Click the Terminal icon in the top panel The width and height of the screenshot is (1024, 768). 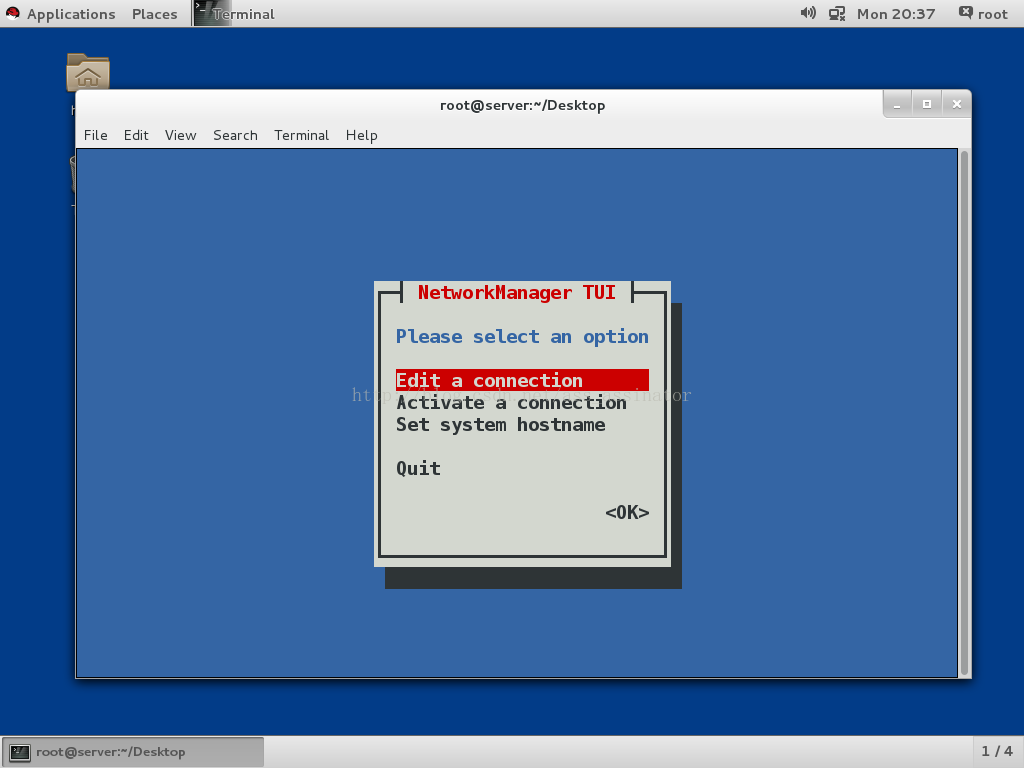coord(213,13)
